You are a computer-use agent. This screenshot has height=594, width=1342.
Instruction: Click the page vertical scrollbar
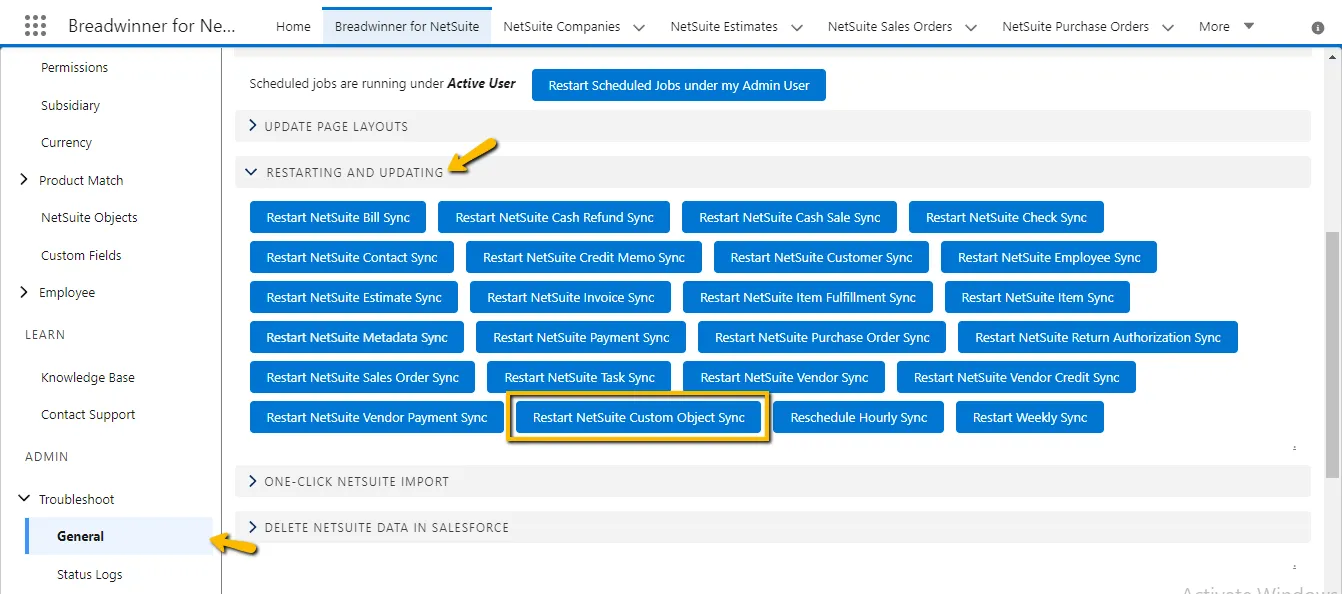[x=1331, y=354]
